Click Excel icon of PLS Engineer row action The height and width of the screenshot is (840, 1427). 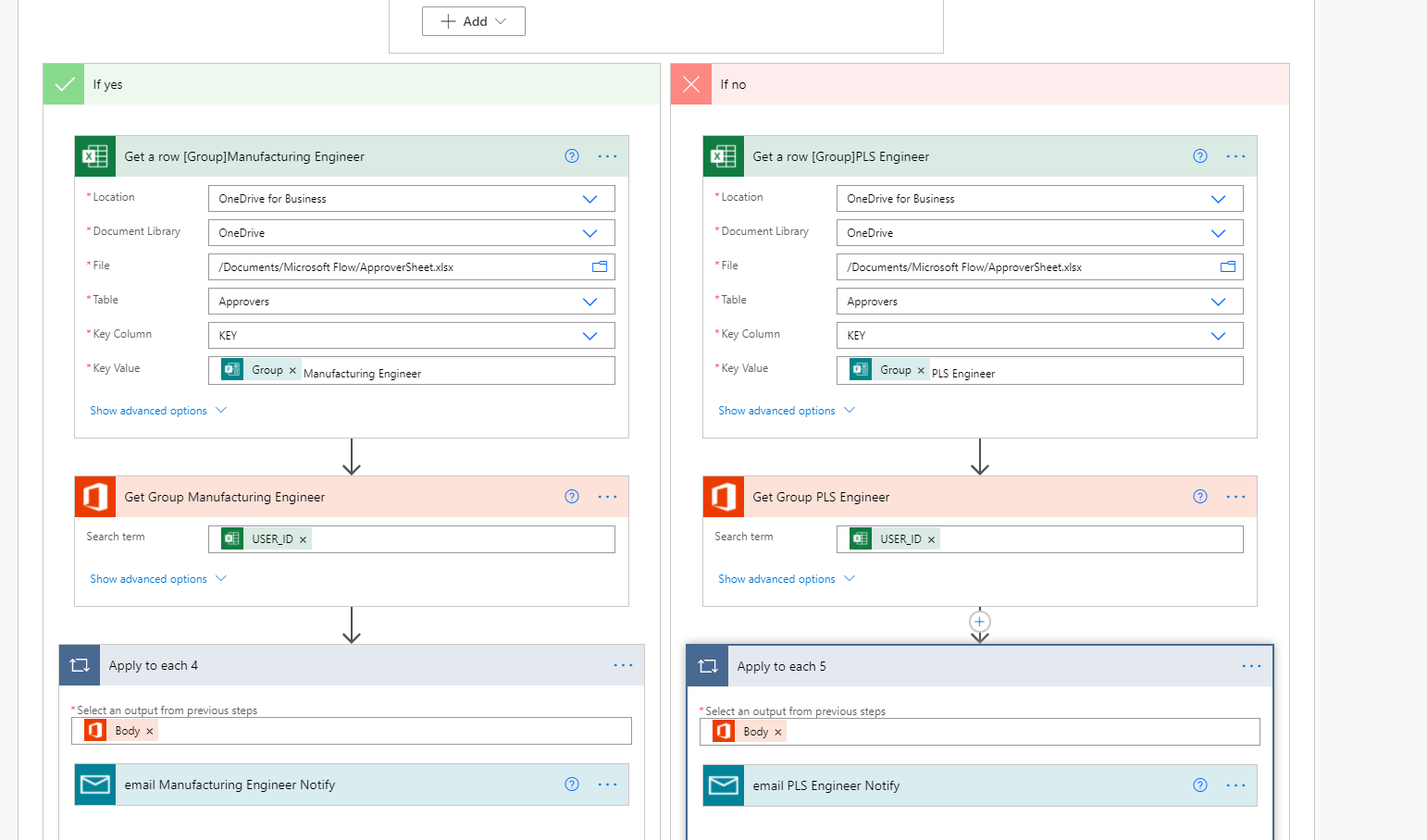click(724, 156)
